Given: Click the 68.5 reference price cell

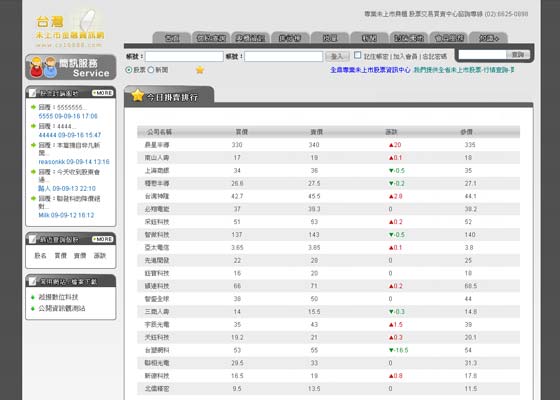Looking at the screenshot, I should (x=471, y=286).
